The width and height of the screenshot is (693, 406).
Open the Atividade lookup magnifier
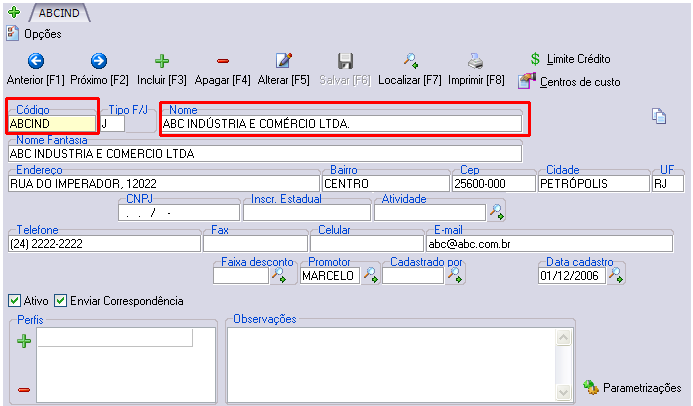click(496, 212)
